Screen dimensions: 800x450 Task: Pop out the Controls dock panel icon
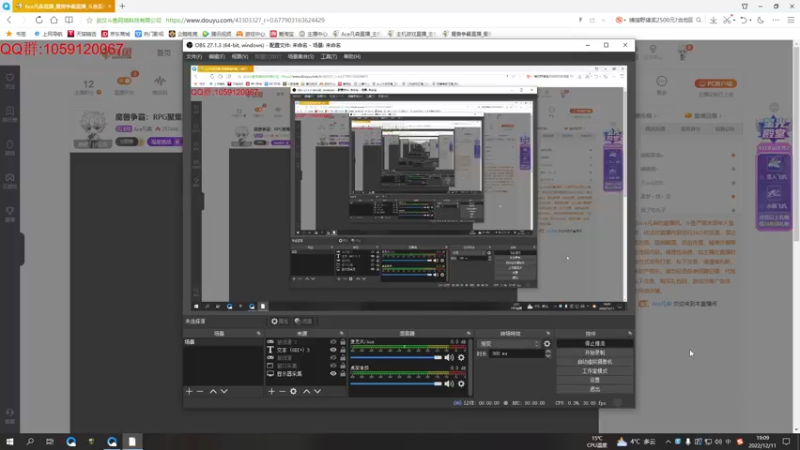[630, 333]
